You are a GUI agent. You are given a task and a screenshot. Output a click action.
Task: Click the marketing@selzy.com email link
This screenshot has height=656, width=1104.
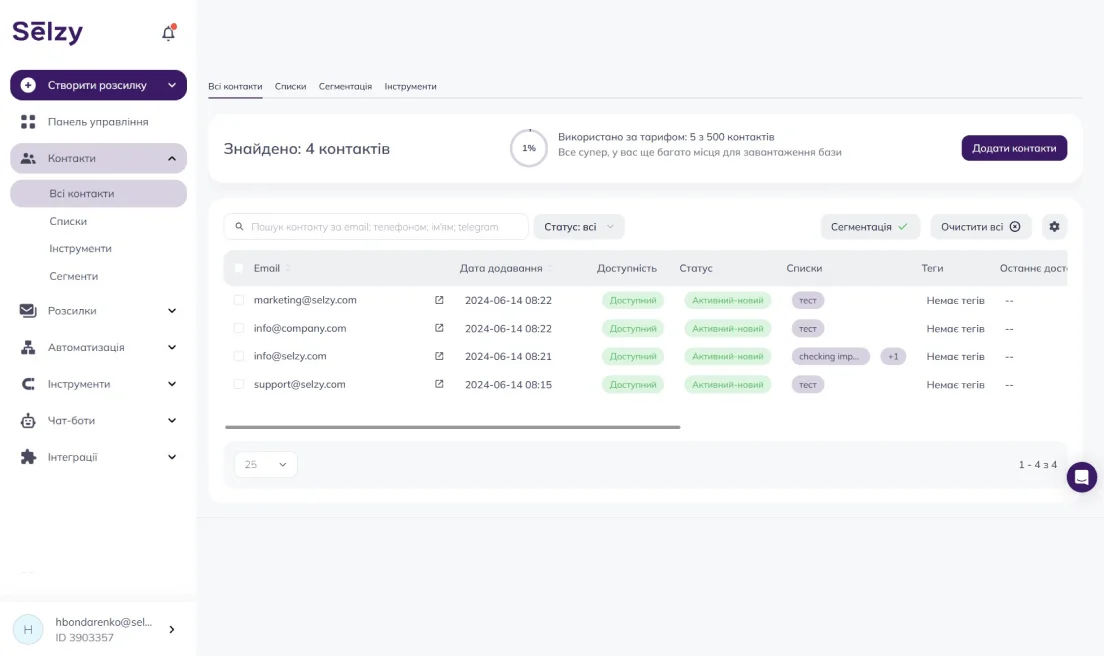click(305, 300)
